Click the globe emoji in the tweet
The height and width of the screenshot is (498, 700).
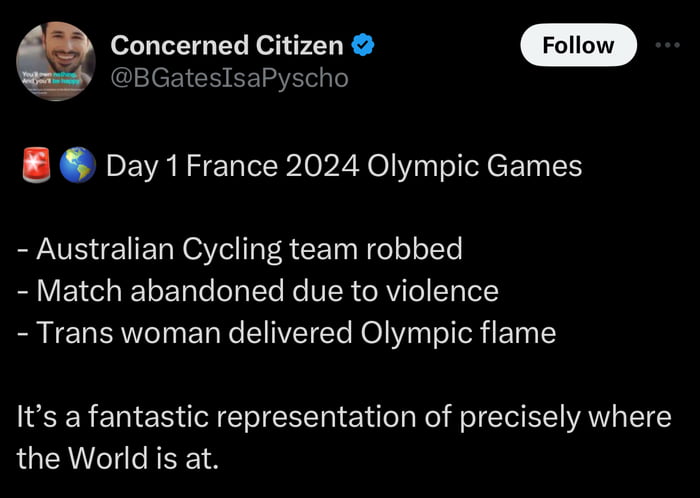(77, 166)
